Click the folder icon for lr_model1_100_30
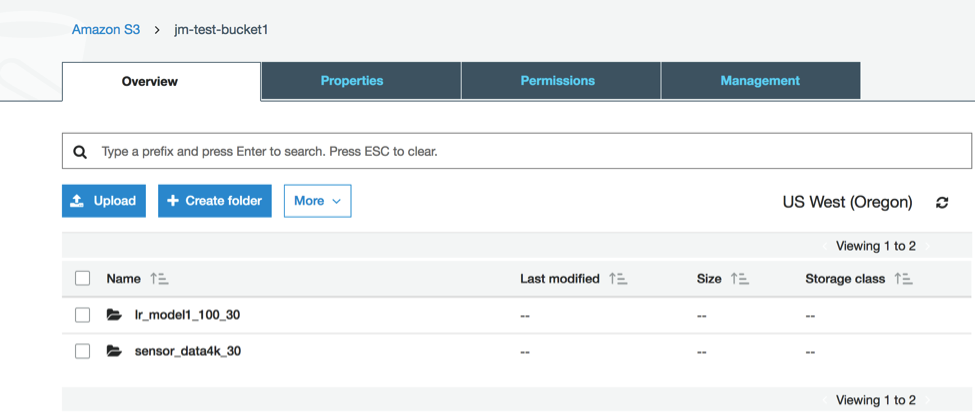Viewport: 975px width, 417px height. tap(114, 315)
